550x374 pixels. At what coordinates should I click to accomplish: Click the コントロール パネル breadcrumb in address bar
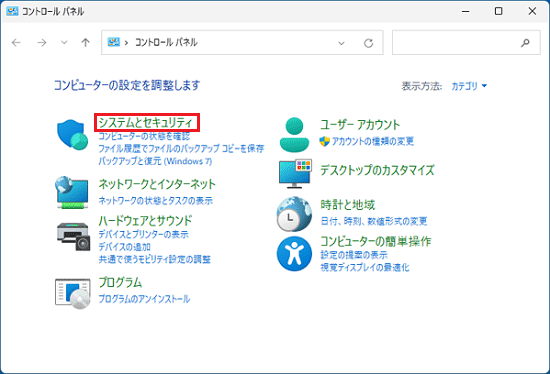166,42
